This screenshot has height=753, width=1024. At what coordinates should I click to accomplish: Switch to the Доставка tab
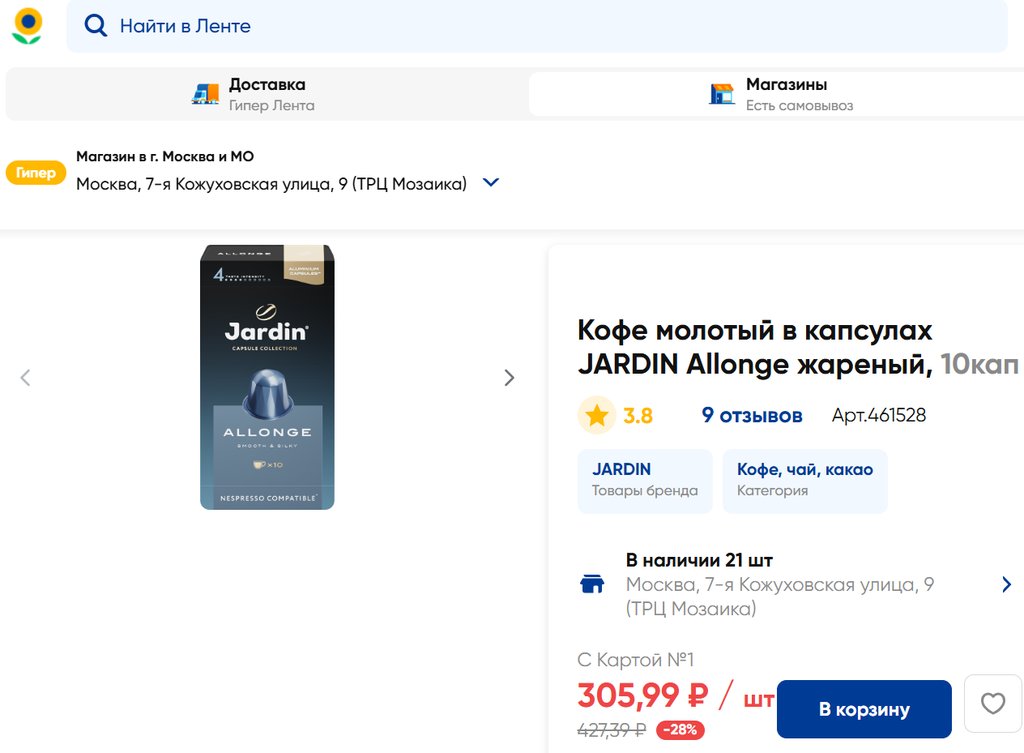pyautogui.click(x=267, y=94)
